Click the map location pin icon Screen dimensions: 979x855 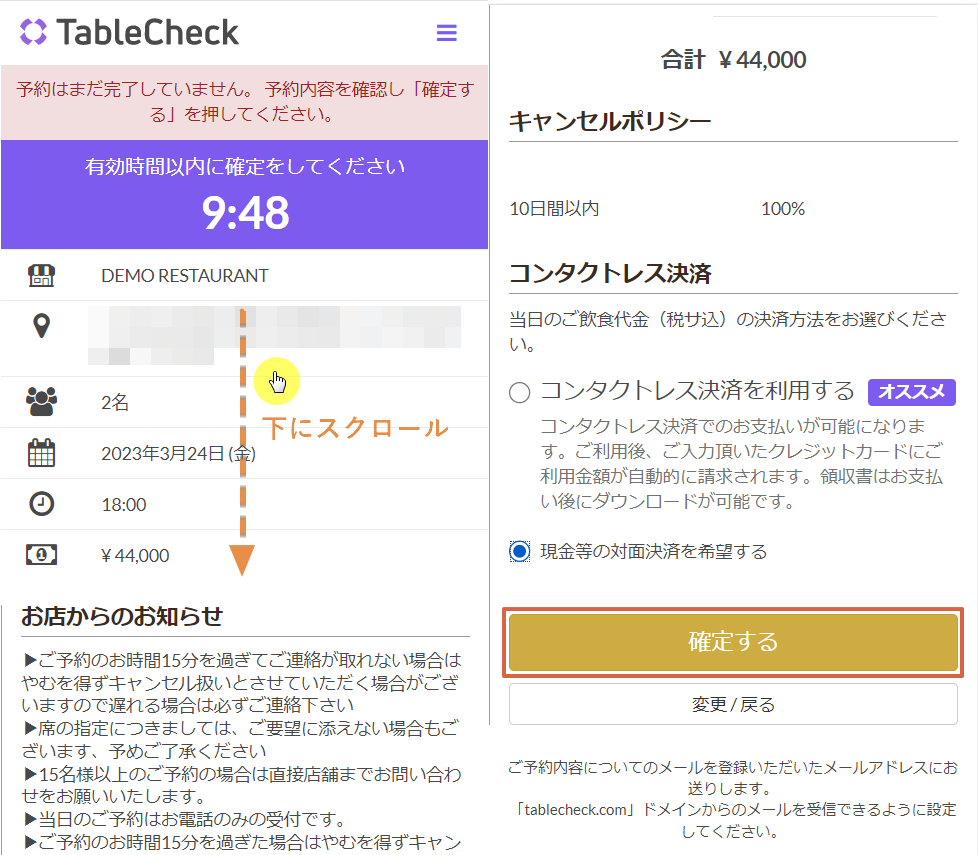click(x=41, y=326)
